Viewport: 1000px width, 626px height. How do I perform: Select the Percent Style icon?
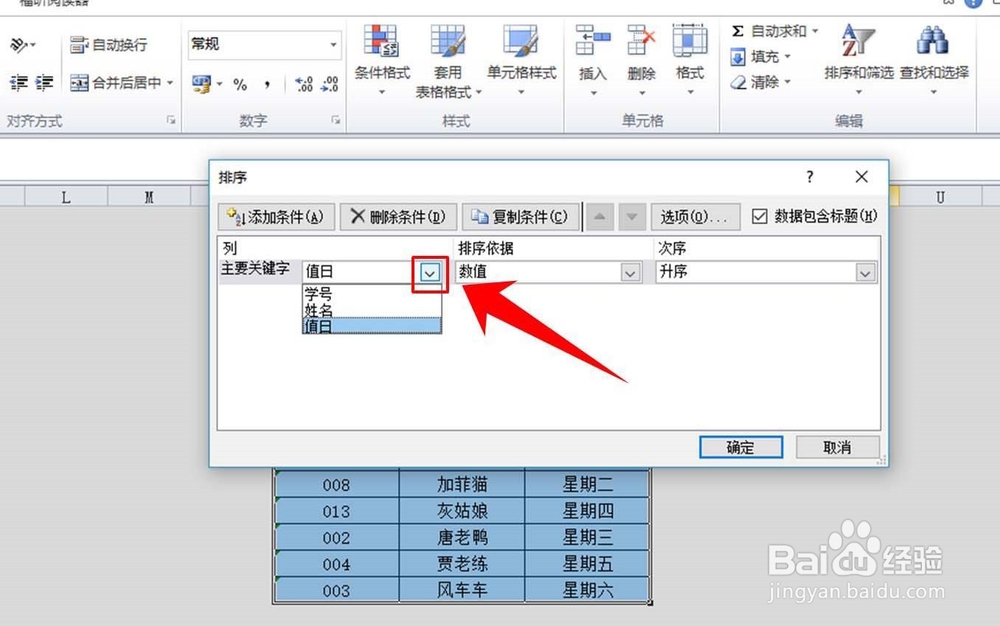click(x=241, y=84)
